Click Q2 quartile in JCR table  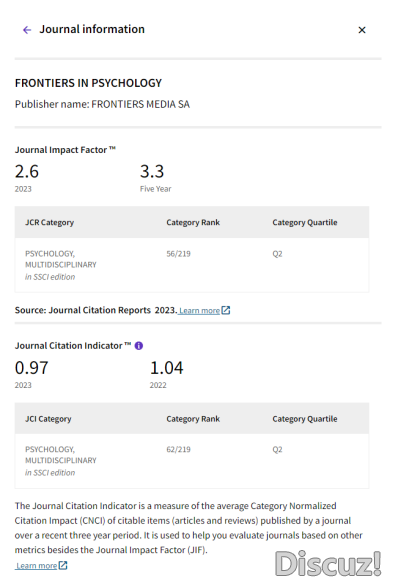coord(277,254)
